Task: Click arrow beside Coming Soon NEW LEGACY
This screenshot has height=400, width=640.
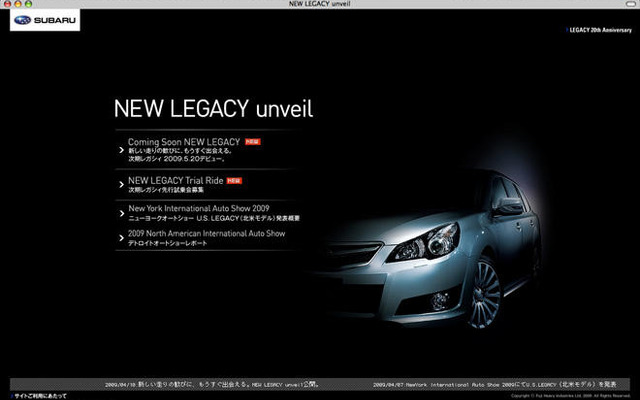Action: 121,150
